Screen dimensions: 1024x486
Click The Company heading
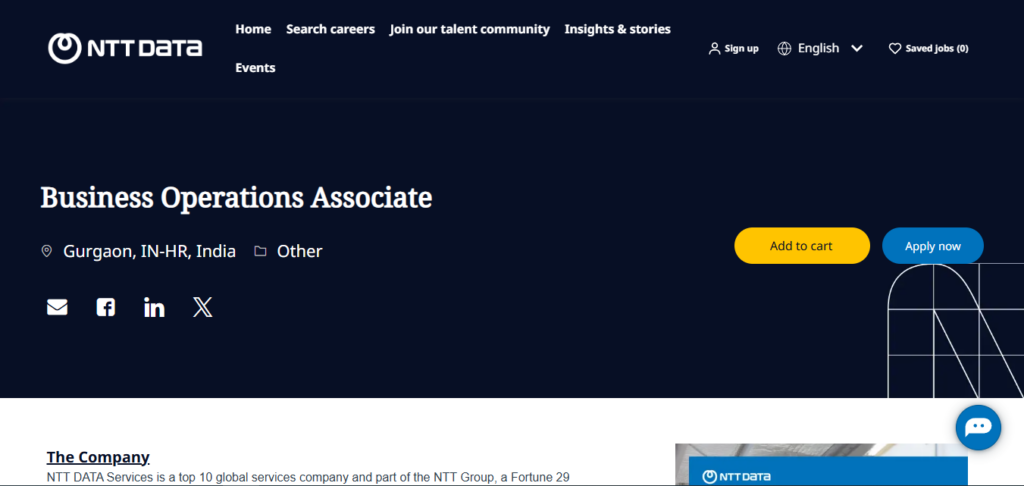pos(98,457)
